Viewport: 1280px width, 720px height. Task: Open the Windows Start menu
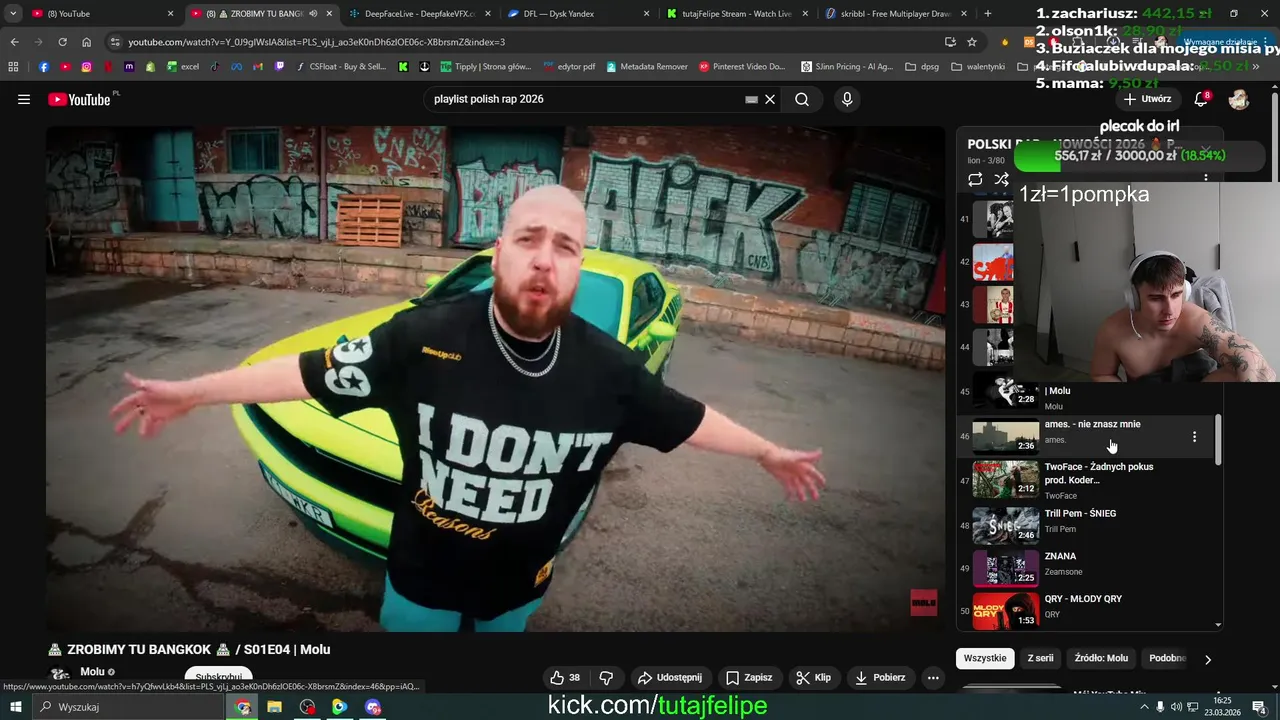[x=15, y=707]
